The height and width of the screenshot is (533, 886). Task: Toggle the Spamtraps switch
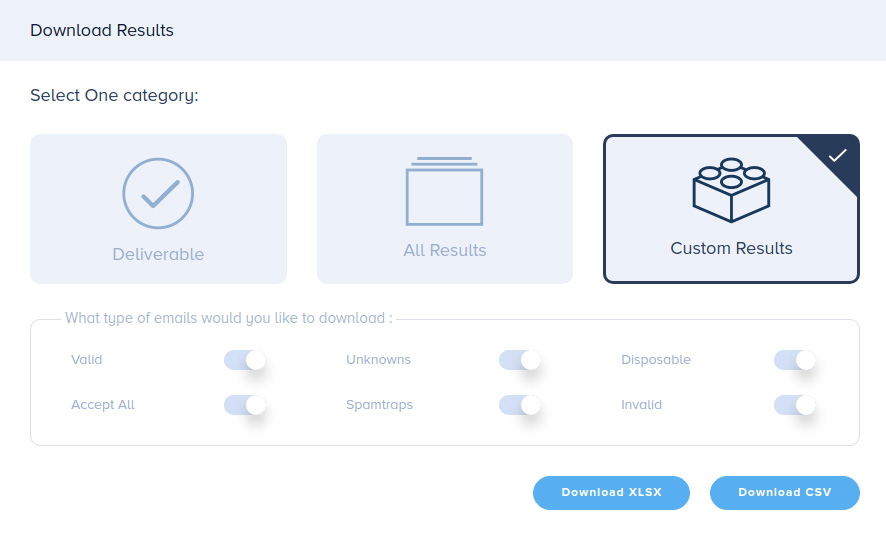[520, 405]
